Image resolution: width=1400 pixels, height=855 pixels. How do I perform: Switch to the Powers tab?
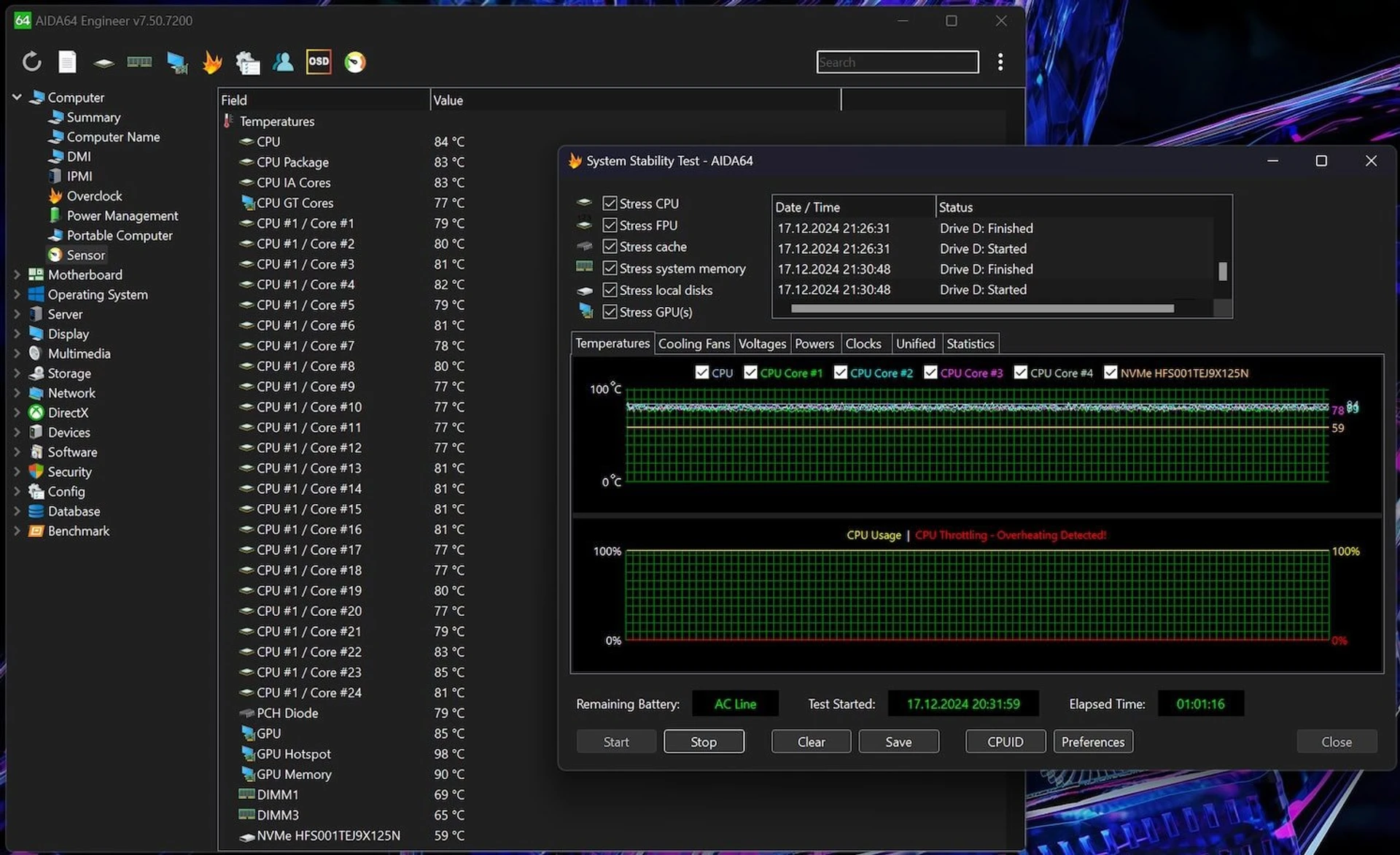(814, 344)
